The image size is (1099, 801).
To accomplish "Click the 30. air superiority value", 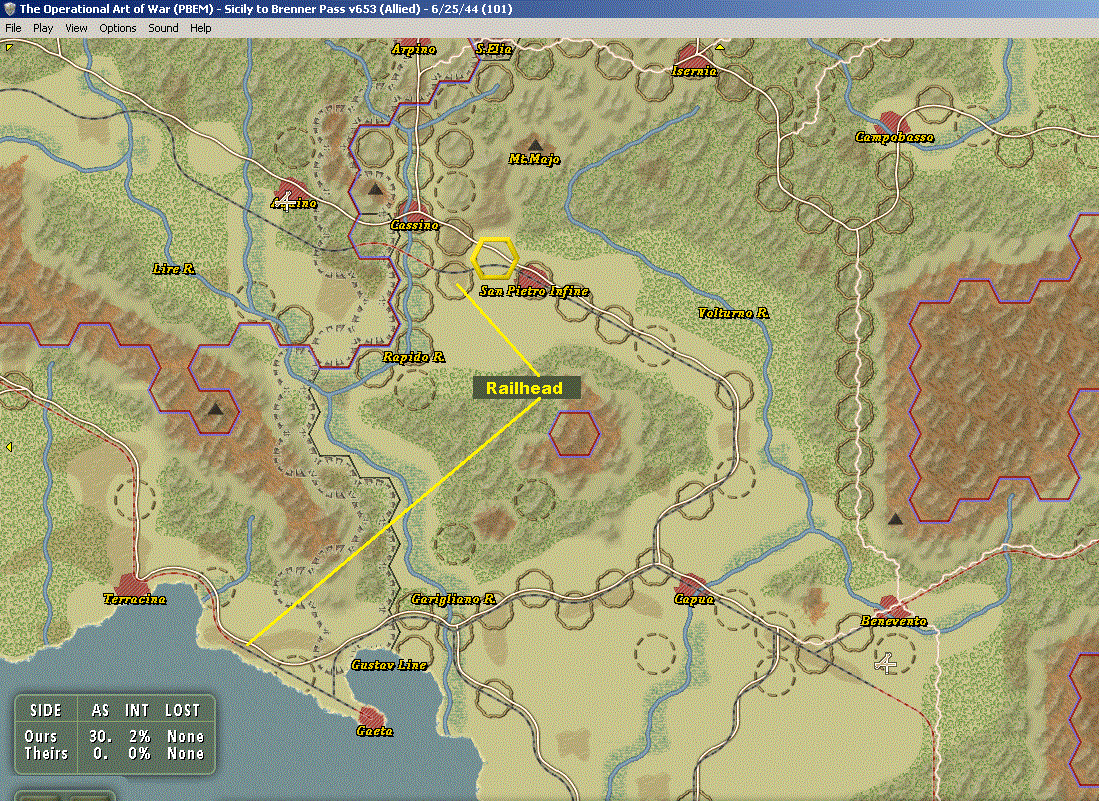I will pos(101,737).
